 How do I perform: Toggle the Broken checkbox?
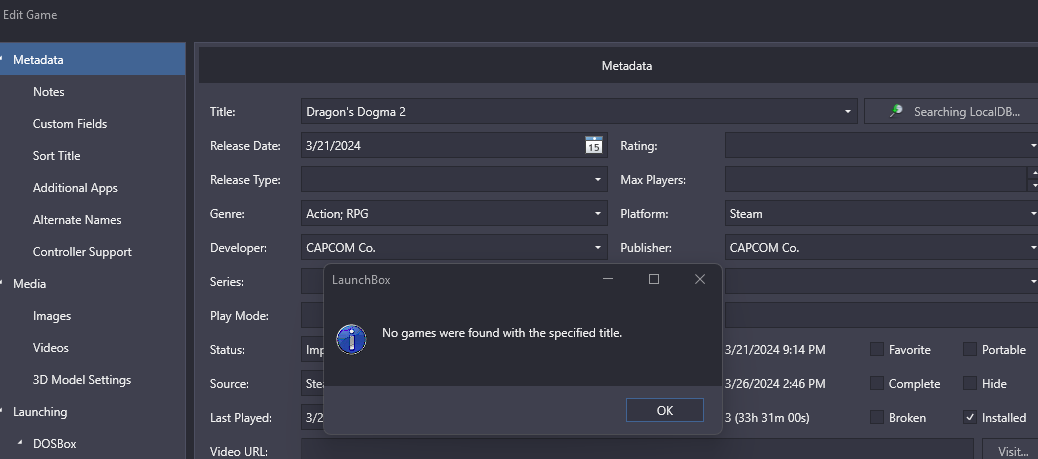pyautogui.click(x=876, y=417)
